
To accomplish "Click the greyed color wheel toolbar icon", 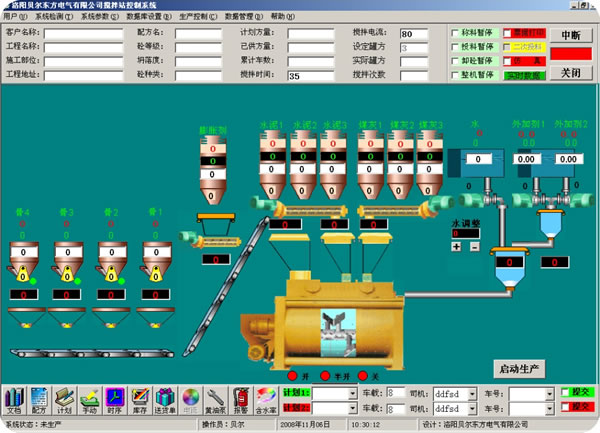I will pos(191,400).
